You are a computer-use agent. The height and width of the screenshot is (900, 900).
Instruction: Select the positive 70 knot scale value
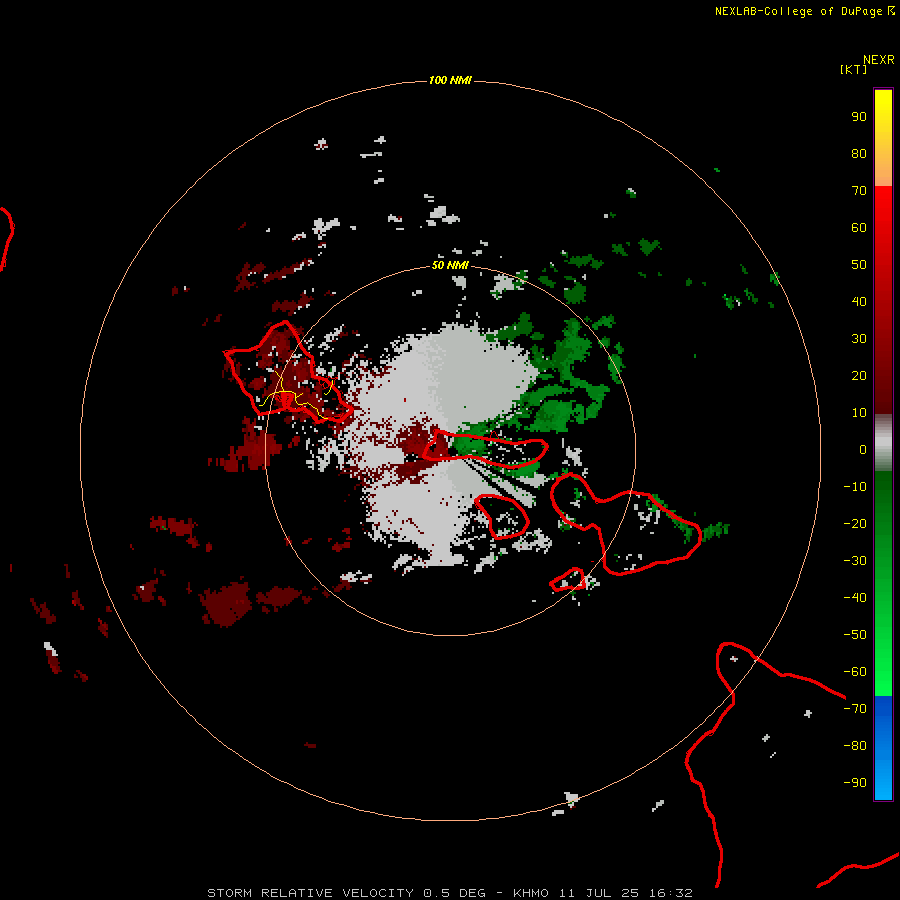tap(859, 191)
